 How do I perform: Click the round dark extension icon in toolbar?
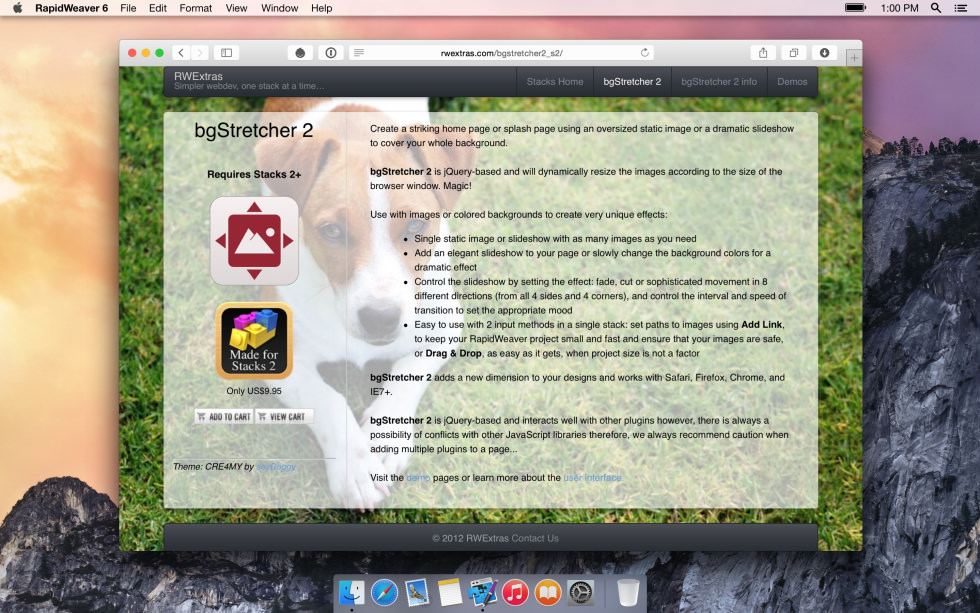[300, 53]
